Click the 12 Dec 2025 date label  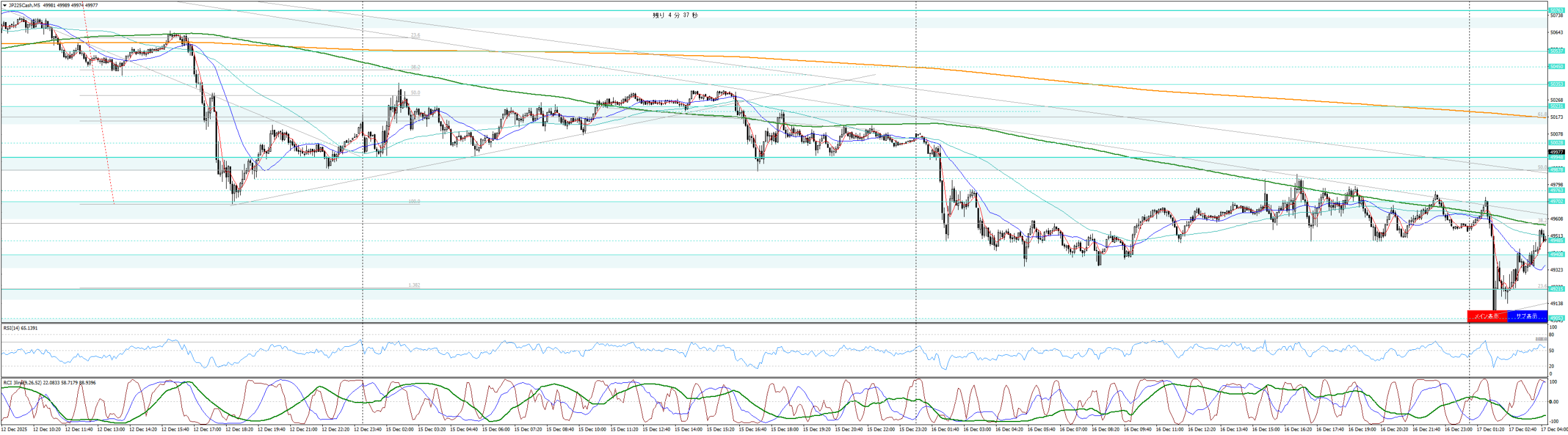14,429
